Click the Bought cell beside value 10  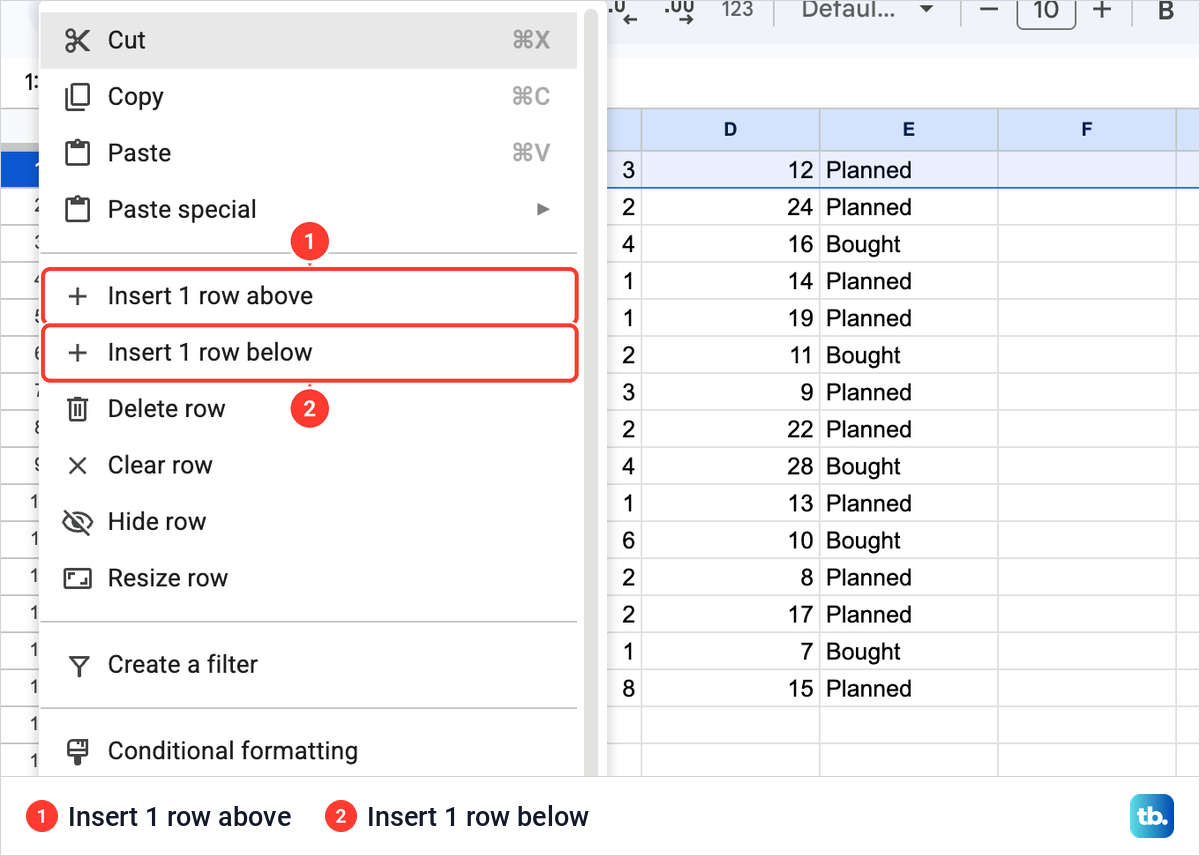(x=908, y=540)
